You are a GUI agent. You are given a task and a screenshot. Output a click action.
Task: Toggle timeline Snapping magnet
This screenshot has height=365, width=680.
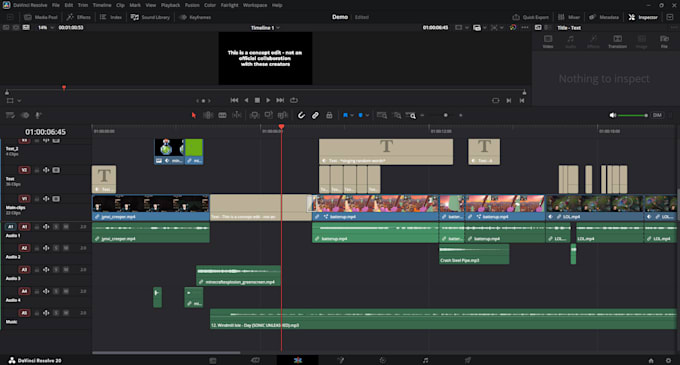(x=301, y=115)
